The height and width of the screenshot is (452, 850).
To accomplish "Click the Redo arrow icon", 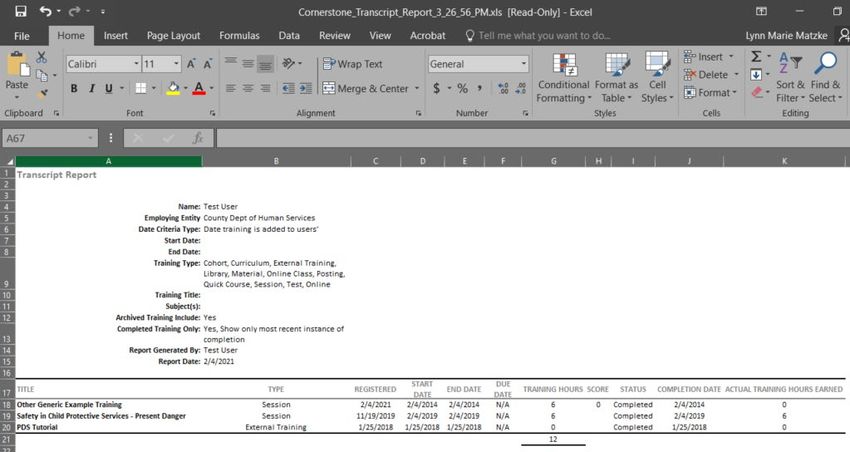I will (x=74, y=11).
